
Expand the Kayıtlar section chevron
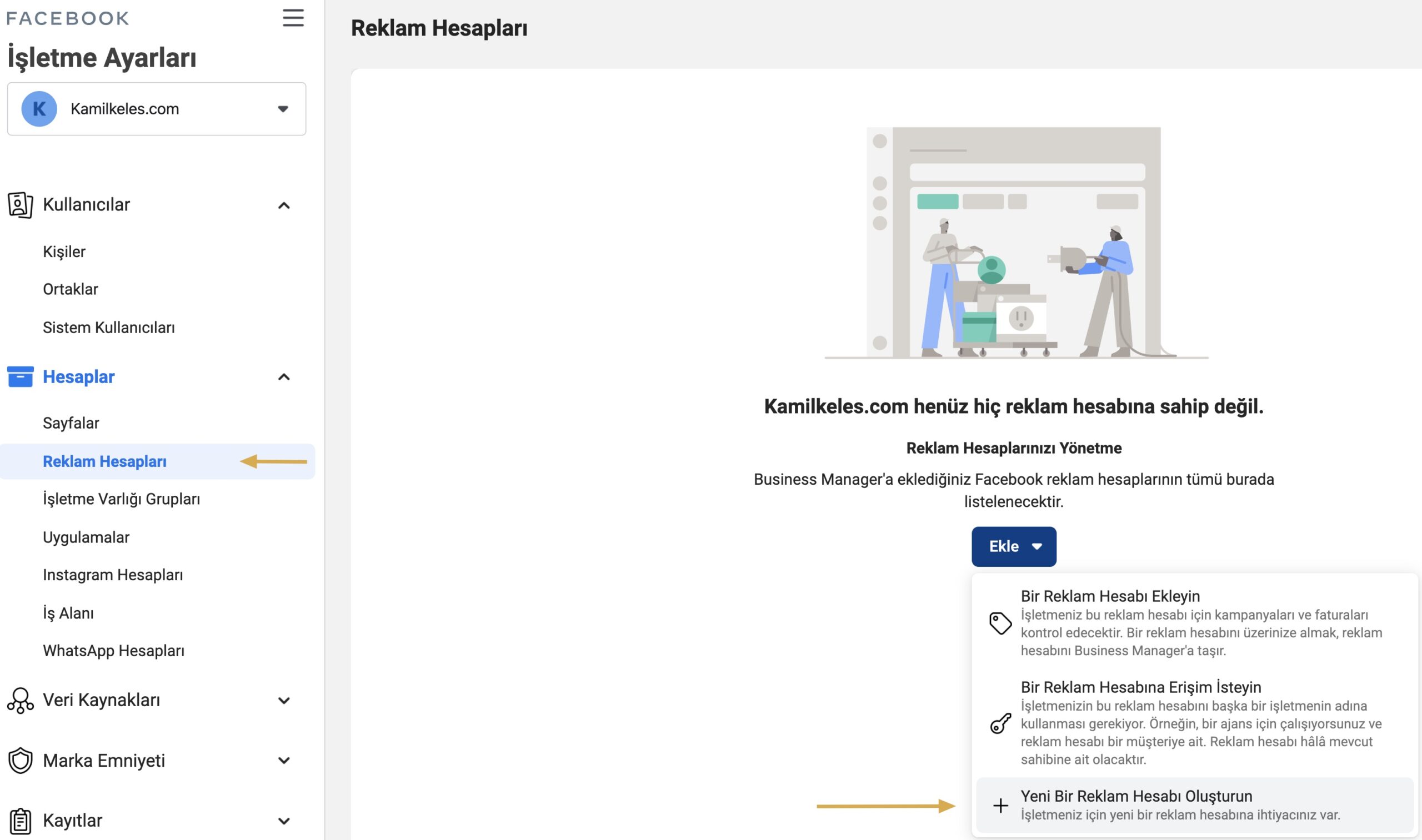click(284, 821)
